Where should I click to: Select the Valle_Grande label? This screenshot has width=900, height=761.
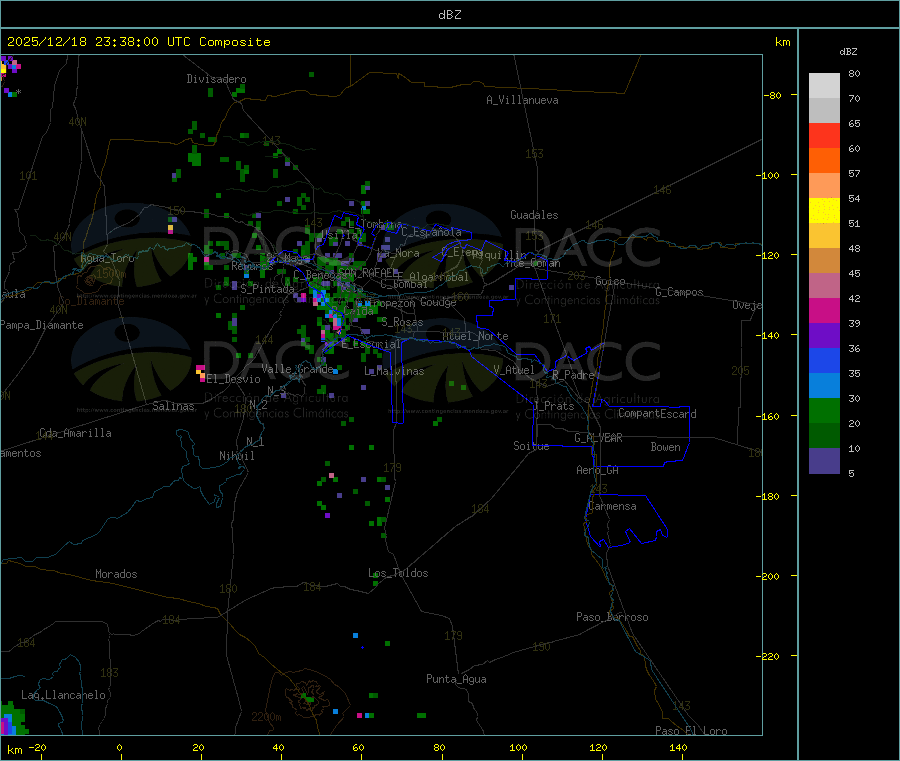click(x=297, y=369)
